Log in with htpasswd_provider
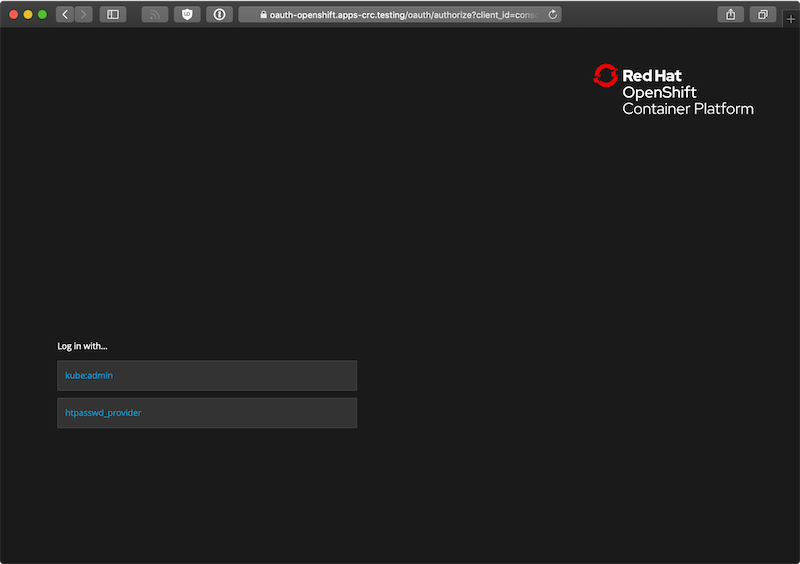 (207, 413)
